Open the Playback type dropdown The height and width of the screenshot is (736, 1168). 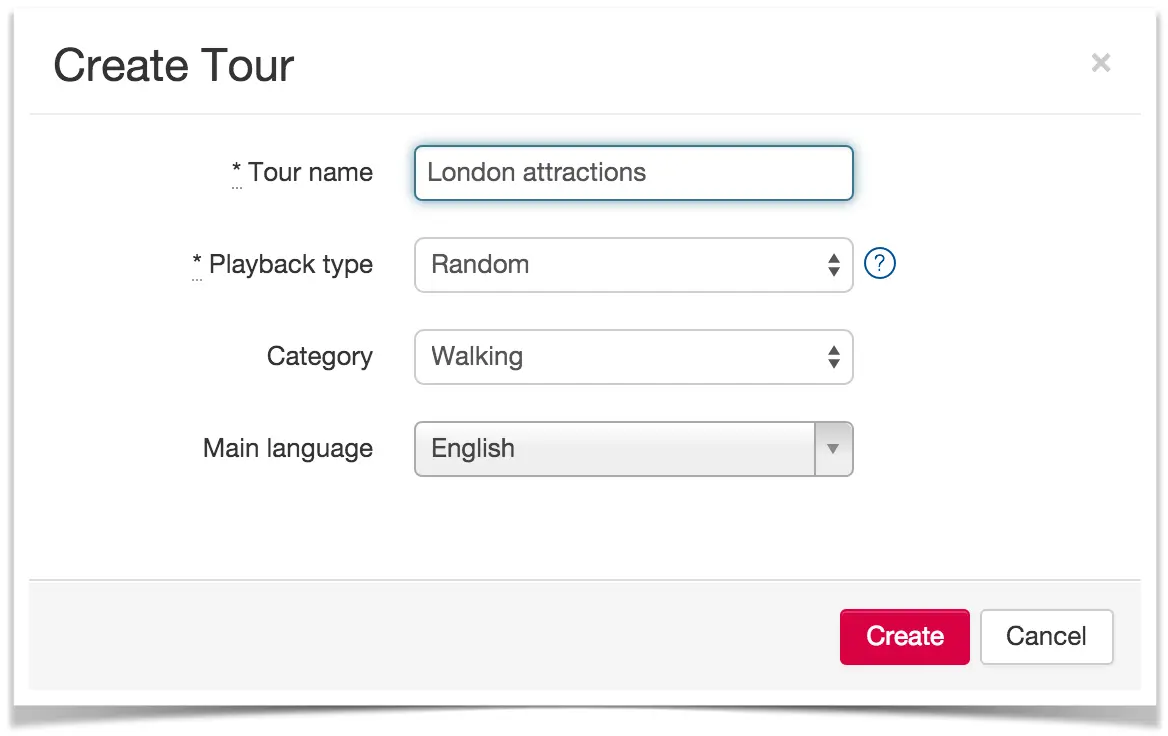(x=633, y=265)
